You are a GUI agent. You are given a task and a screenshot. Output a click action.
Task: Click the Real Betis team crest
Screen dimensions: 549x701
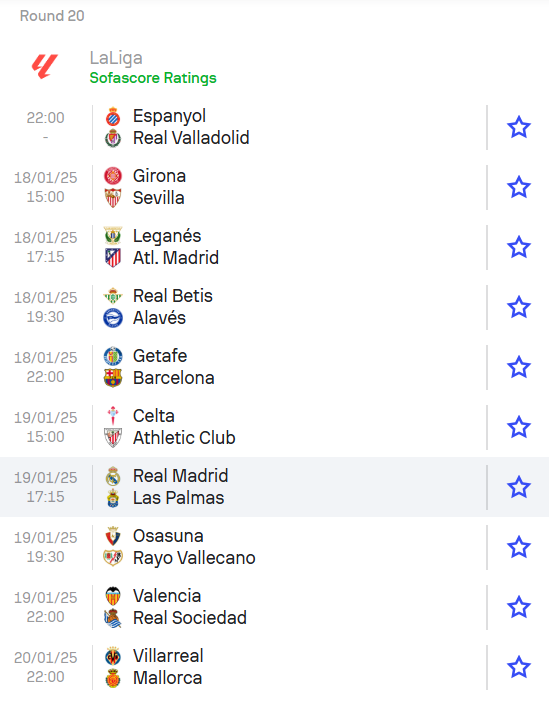113,296
